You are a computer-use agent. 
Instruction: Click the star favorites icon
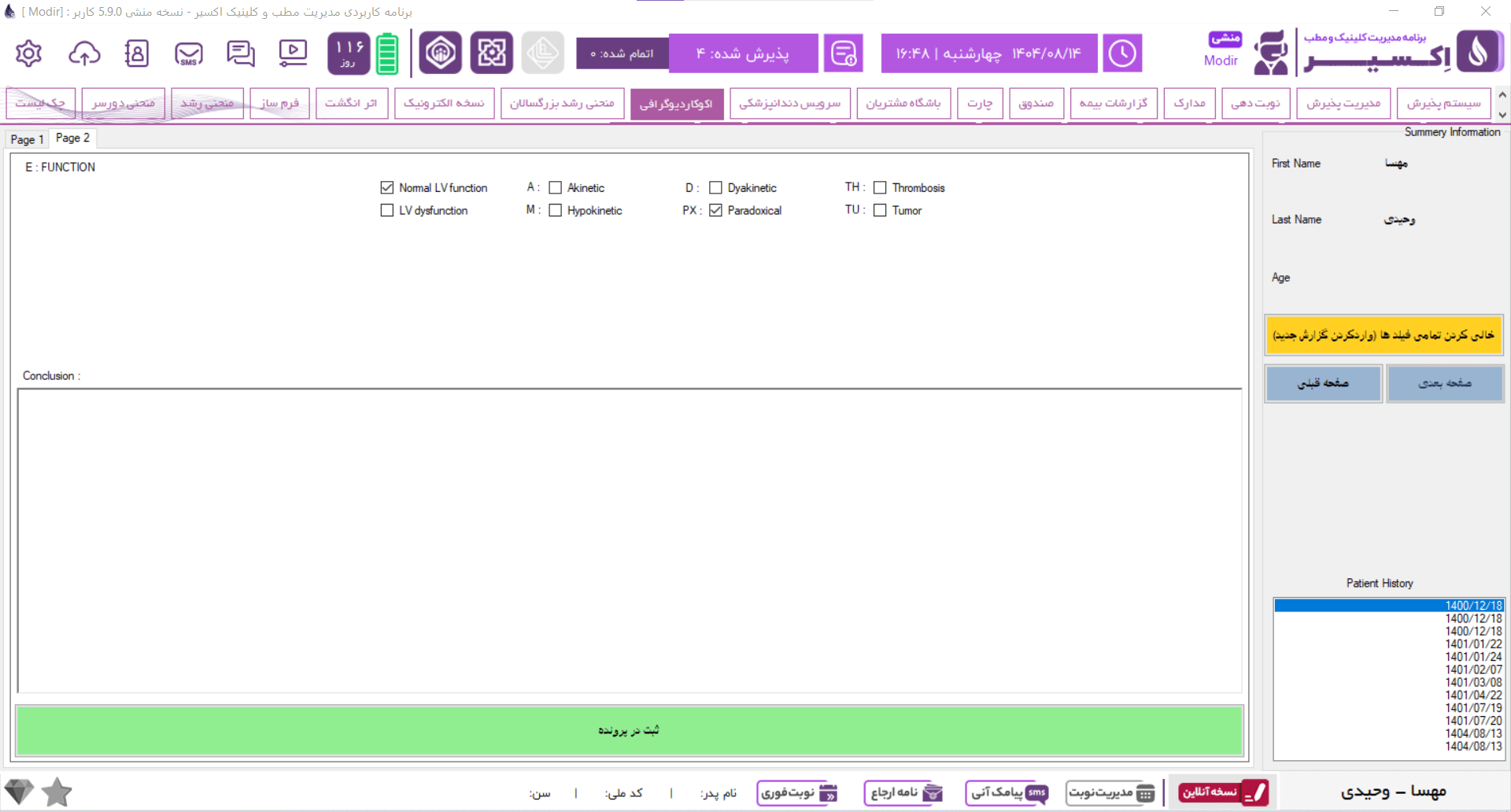tap(57, 792)
